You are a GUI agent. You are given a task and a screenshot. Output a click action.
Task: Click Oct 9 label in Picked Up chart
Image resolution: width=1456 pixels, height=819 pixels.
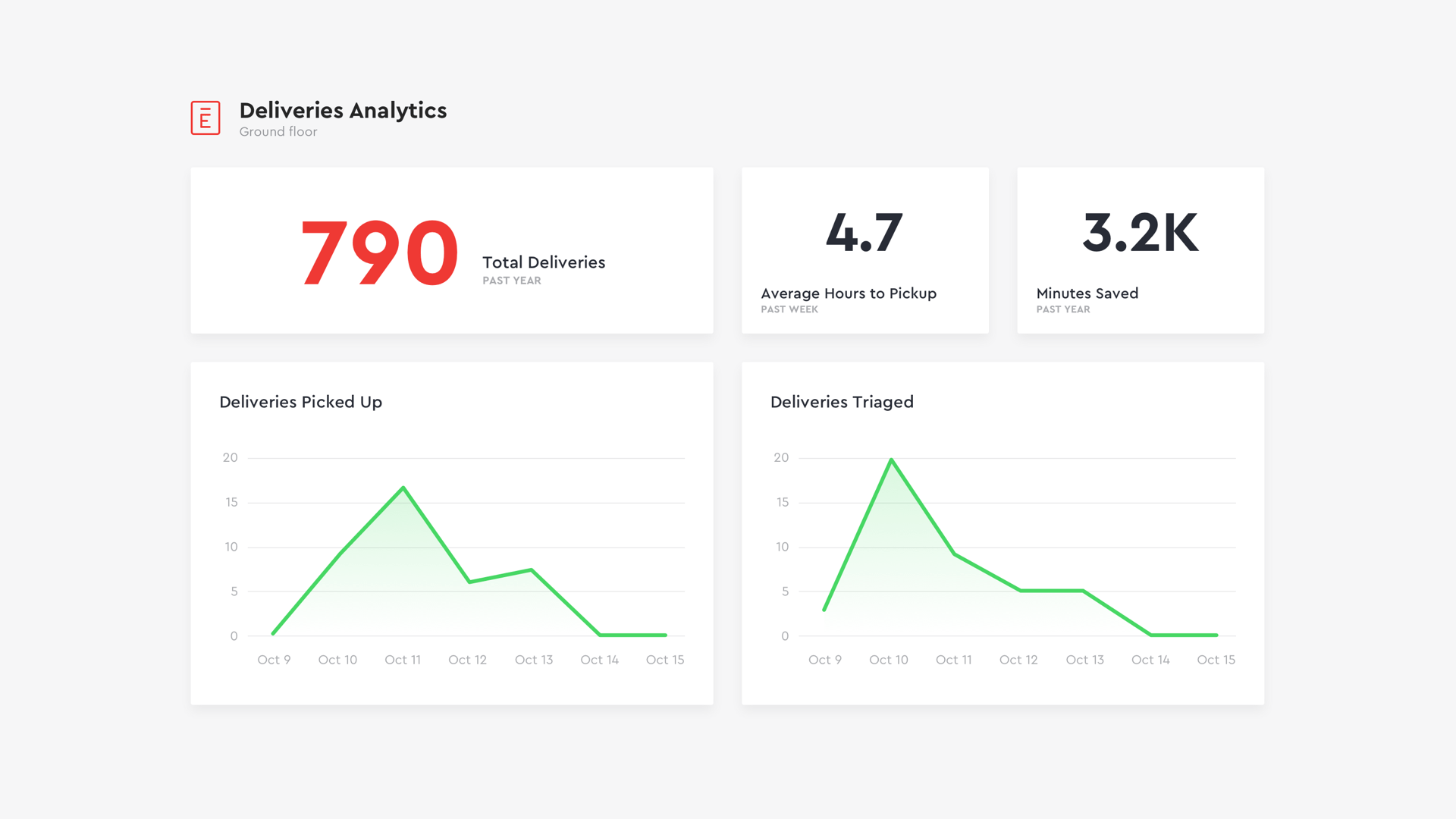(x=274, y=660)
